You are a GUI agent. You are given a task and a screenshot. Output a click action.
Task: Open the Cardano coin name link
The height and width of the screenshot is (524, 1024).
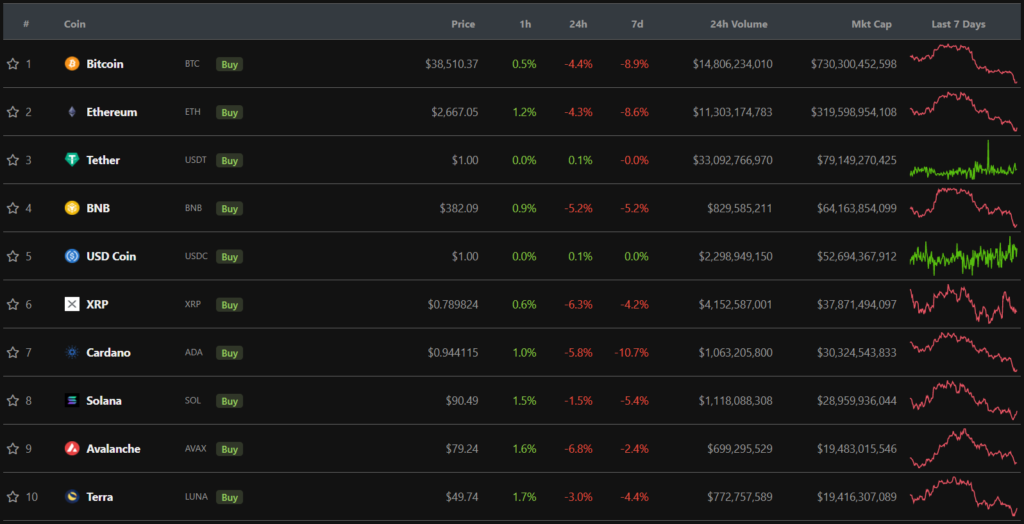108,353
